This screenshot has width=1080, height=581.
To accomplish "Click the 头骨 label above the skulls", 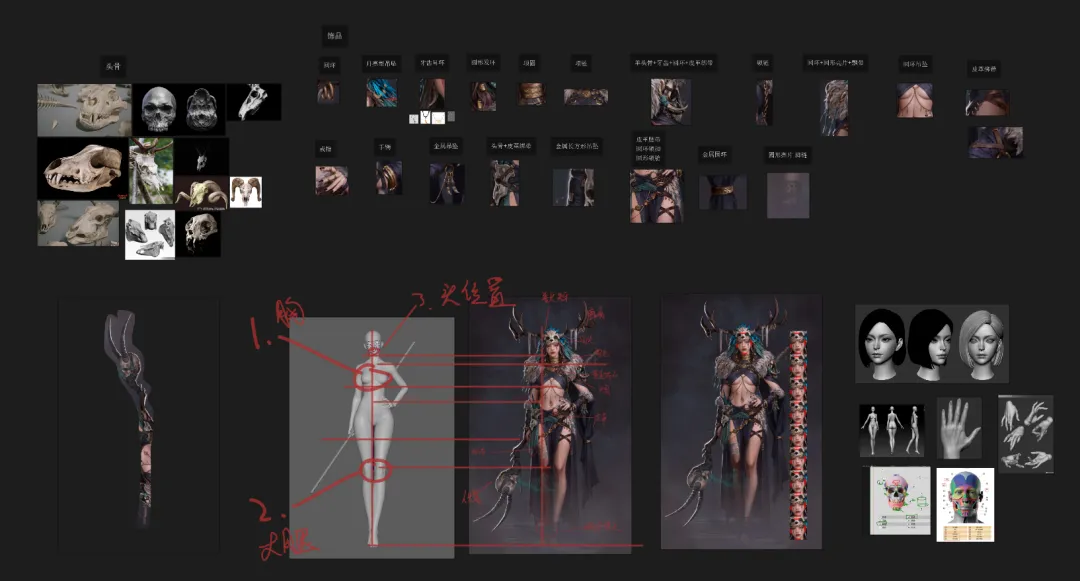I will tap(112, 67).
